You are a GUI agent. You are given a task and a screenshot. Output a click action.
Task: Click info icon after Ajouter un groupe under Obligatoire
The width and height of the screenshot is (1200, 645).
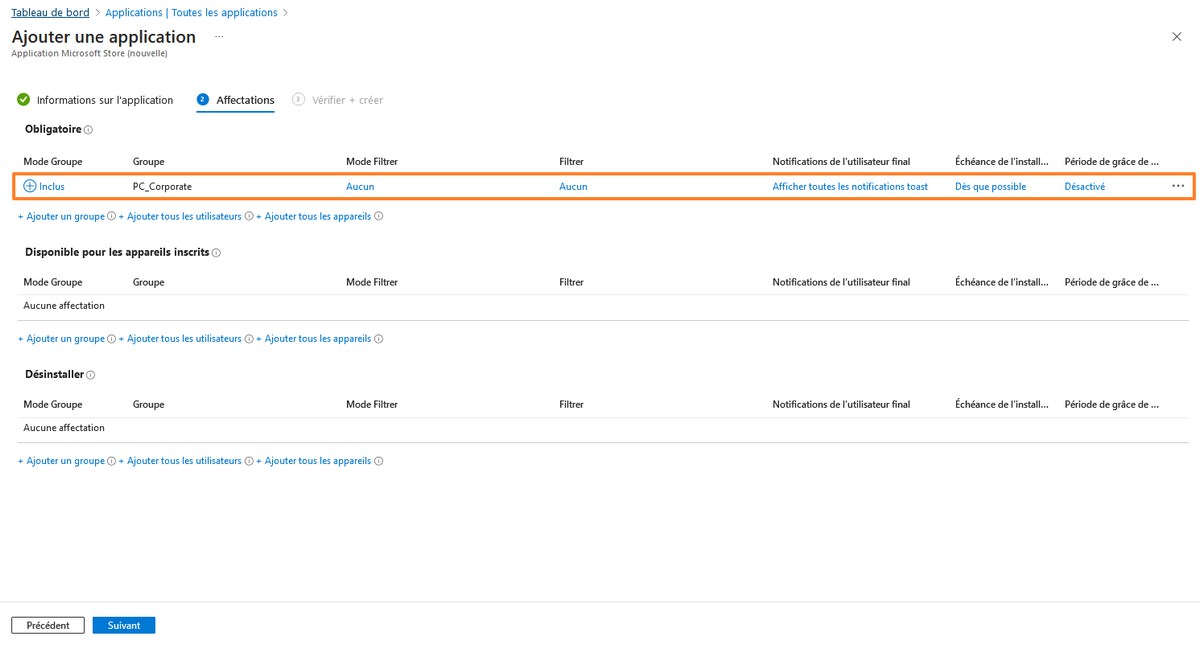point(111,216)
